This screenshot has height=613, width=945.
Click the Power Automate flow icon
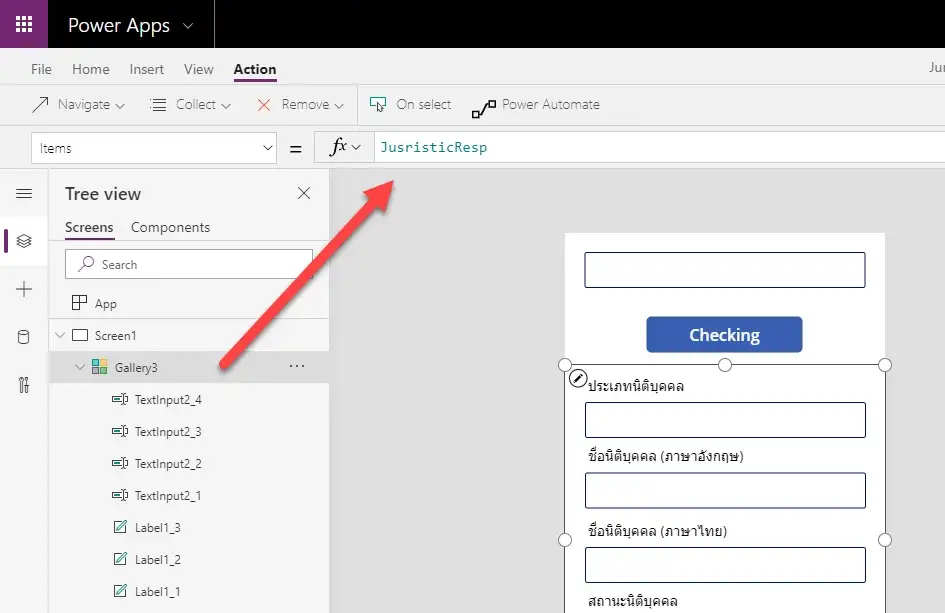(x=483, y=108)
